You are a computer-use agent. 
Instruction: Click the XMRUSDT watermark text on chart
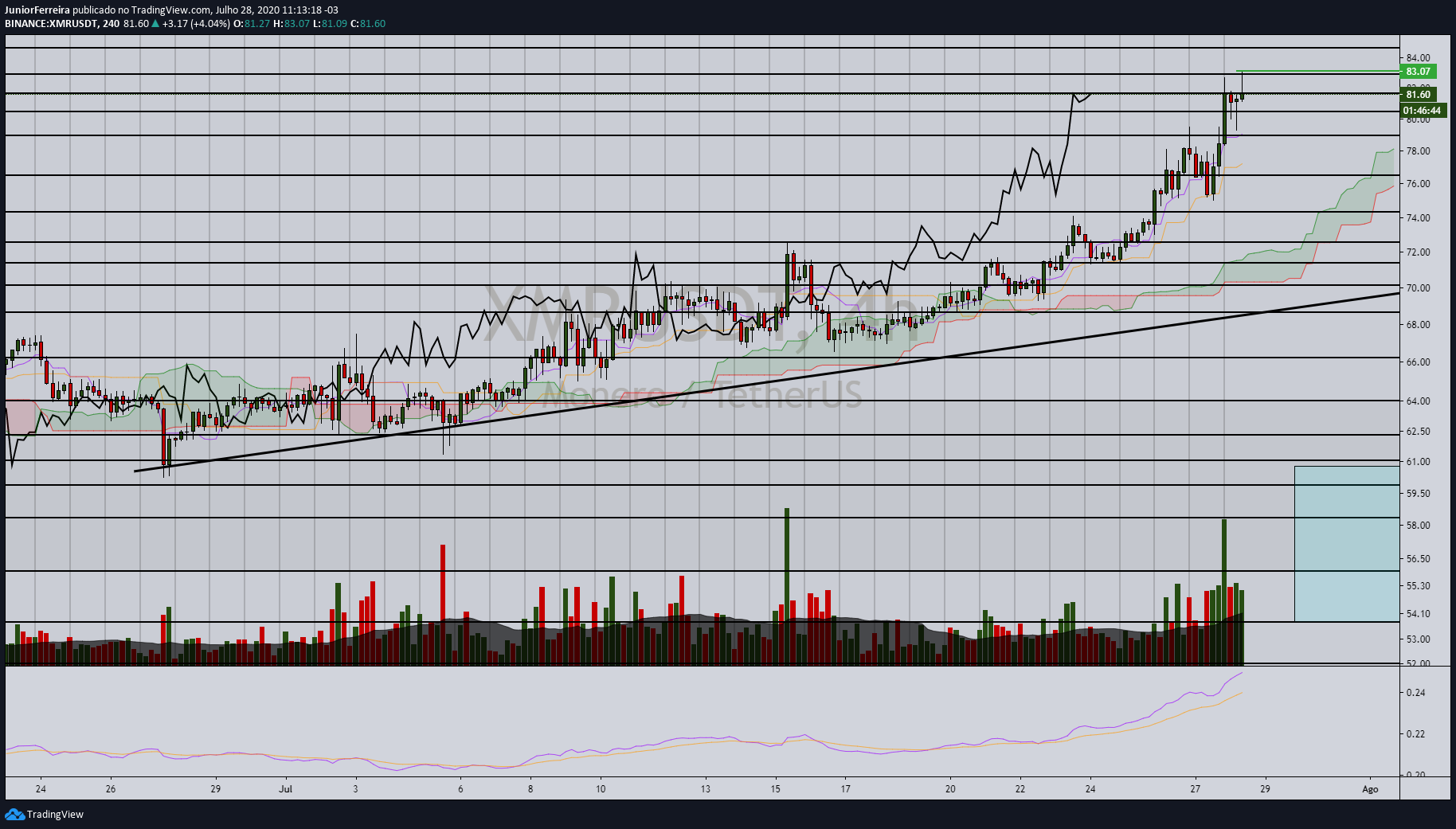tap(701, 315)
